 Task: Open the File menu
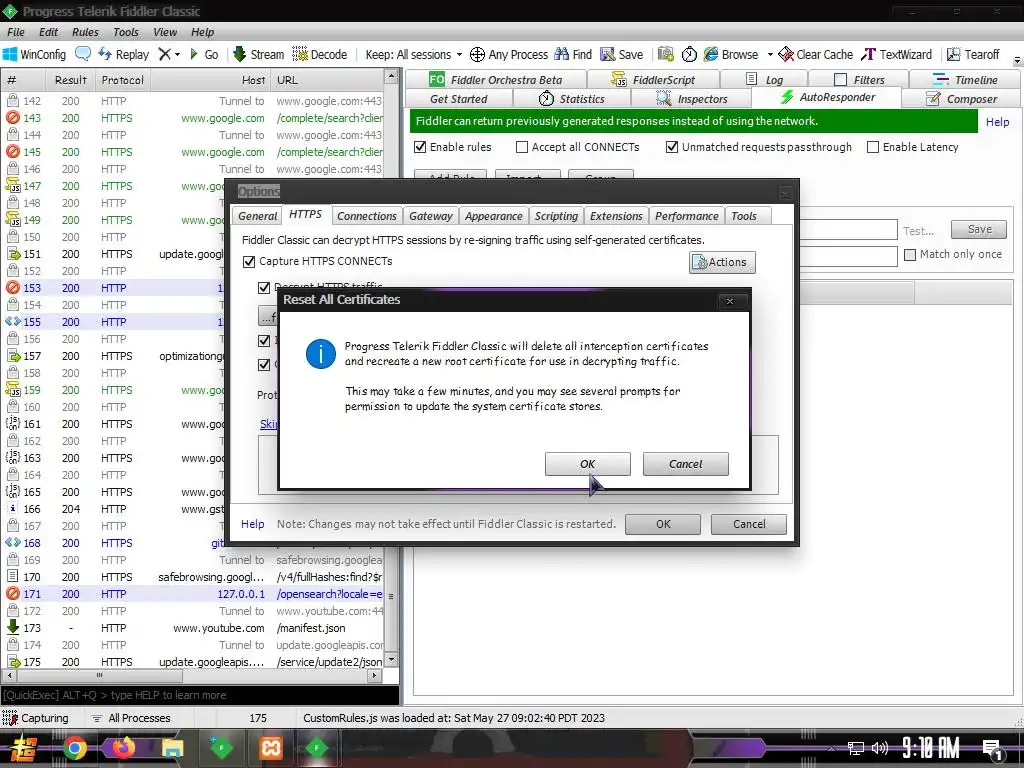pyautogui.click(x=16, y=32)
